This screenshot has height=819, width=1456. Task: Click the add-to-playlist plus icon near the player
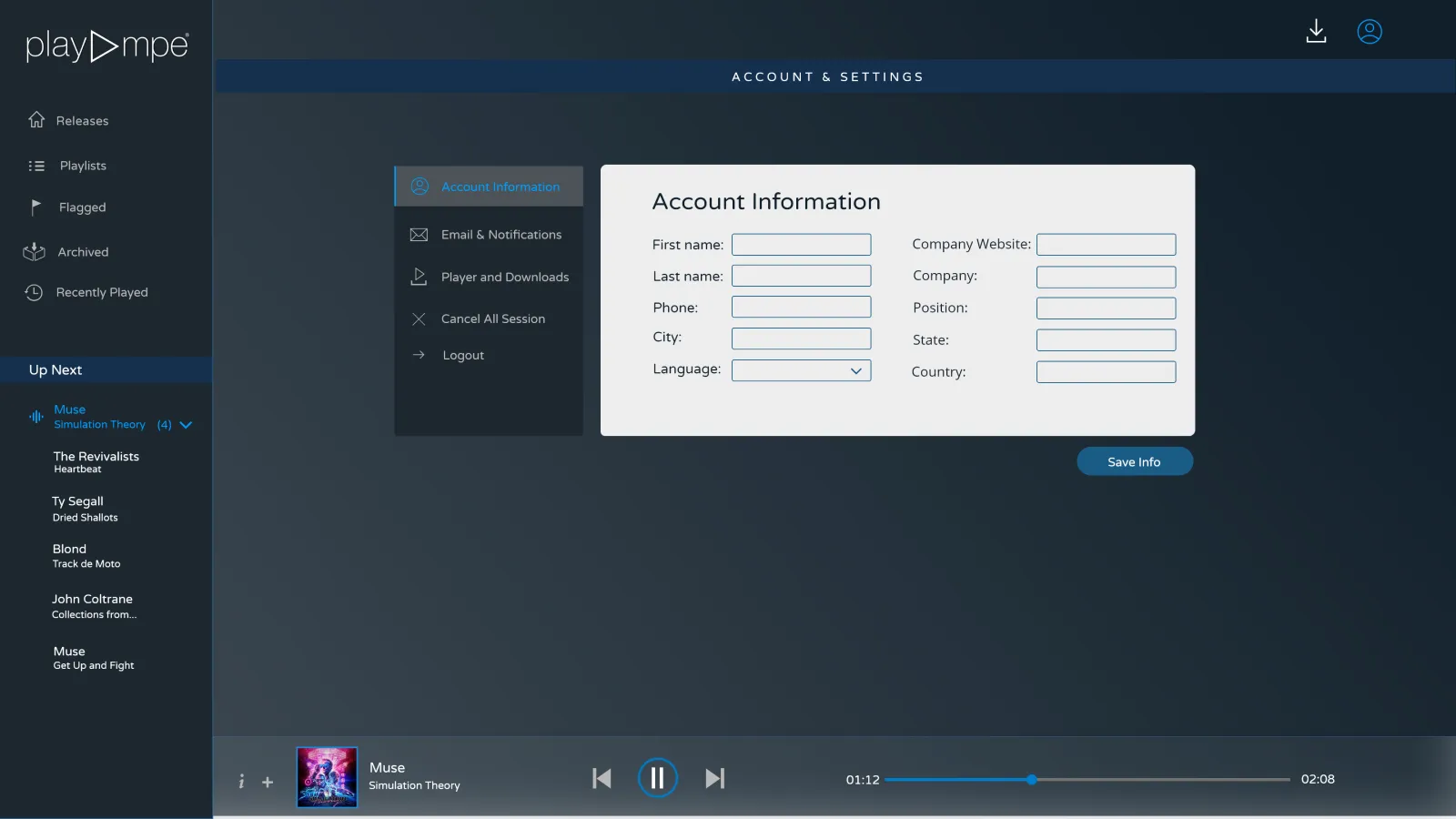[x=268, y=781]
